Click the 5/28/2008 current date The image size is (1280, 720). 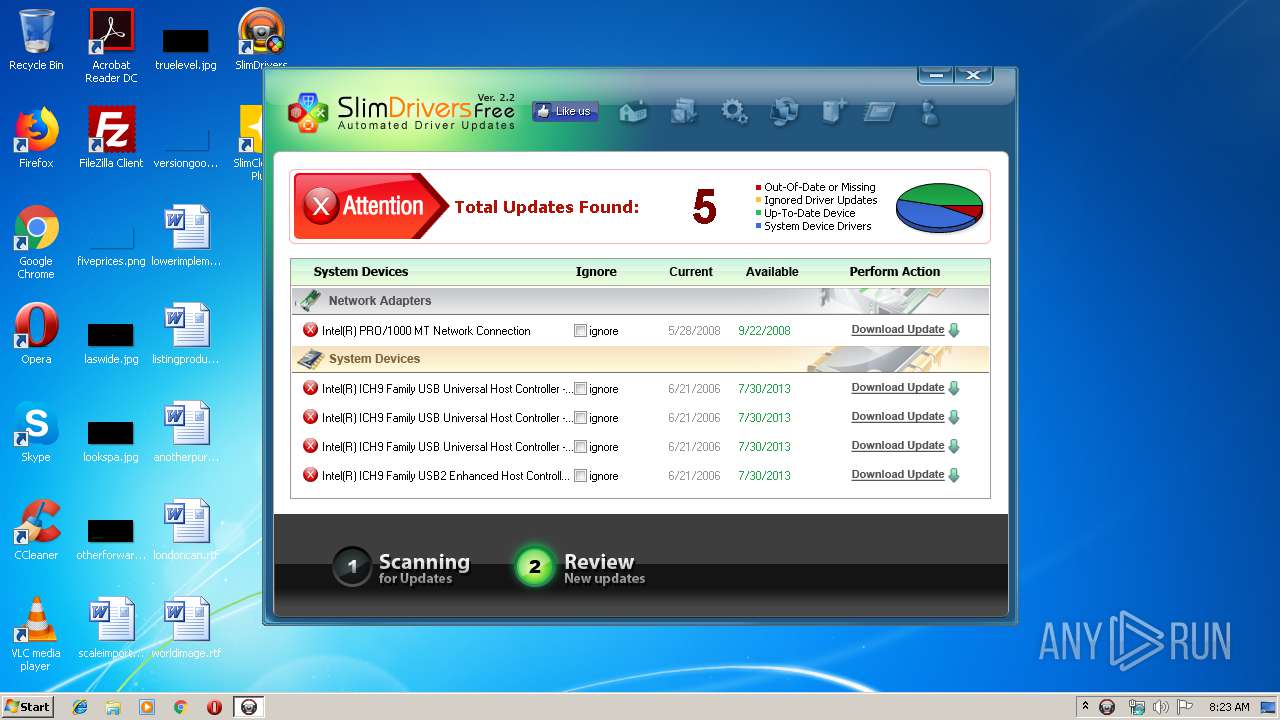pos(694,331)
